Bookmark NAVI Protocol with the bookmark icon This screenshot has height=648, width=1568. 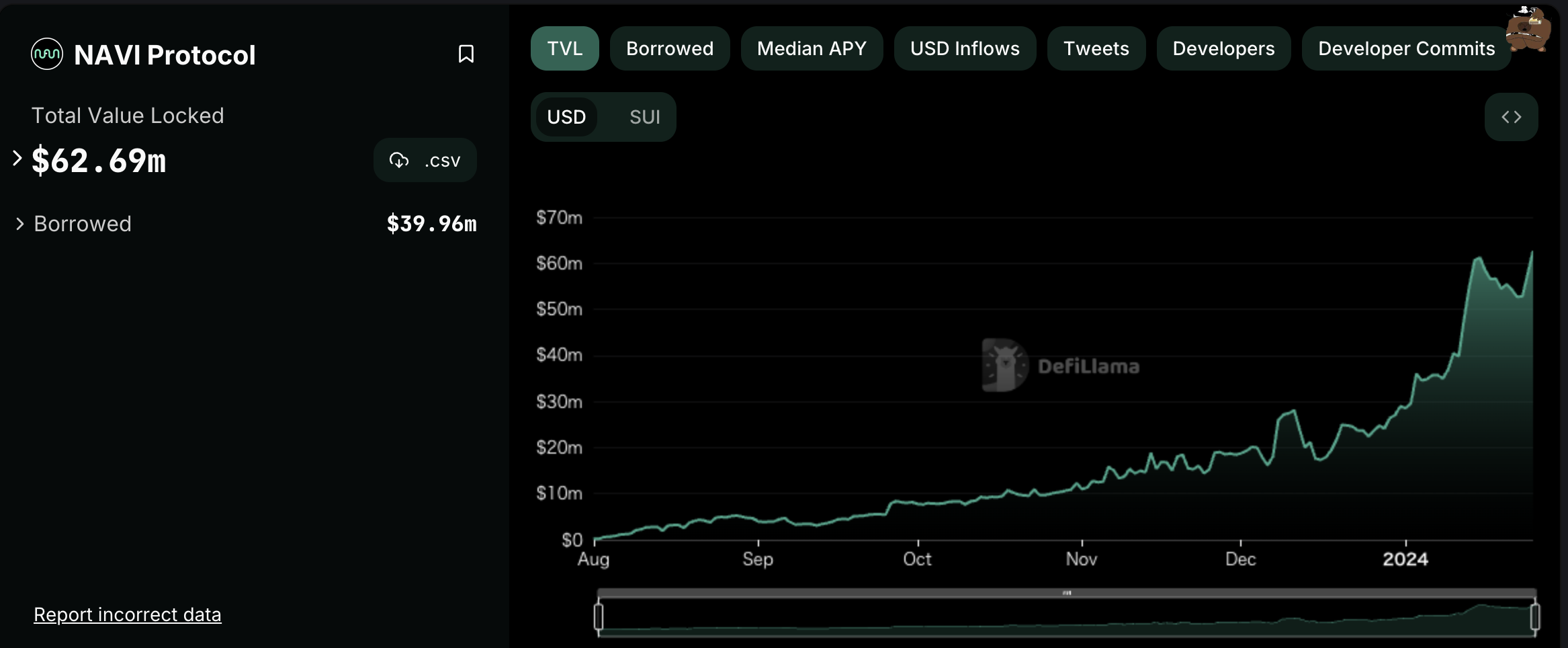pyautogui.click(x=466, y=54)
